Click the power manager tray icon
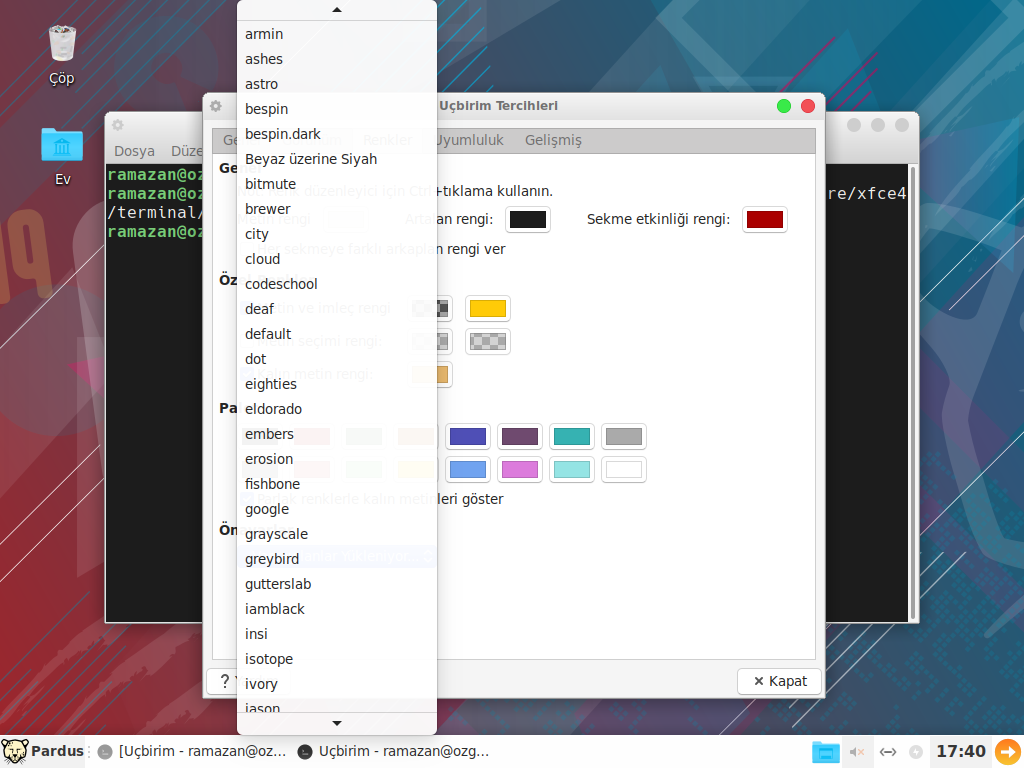This screenshot has height=768, width=1024. pyautogui.click(x=916, y=752)
